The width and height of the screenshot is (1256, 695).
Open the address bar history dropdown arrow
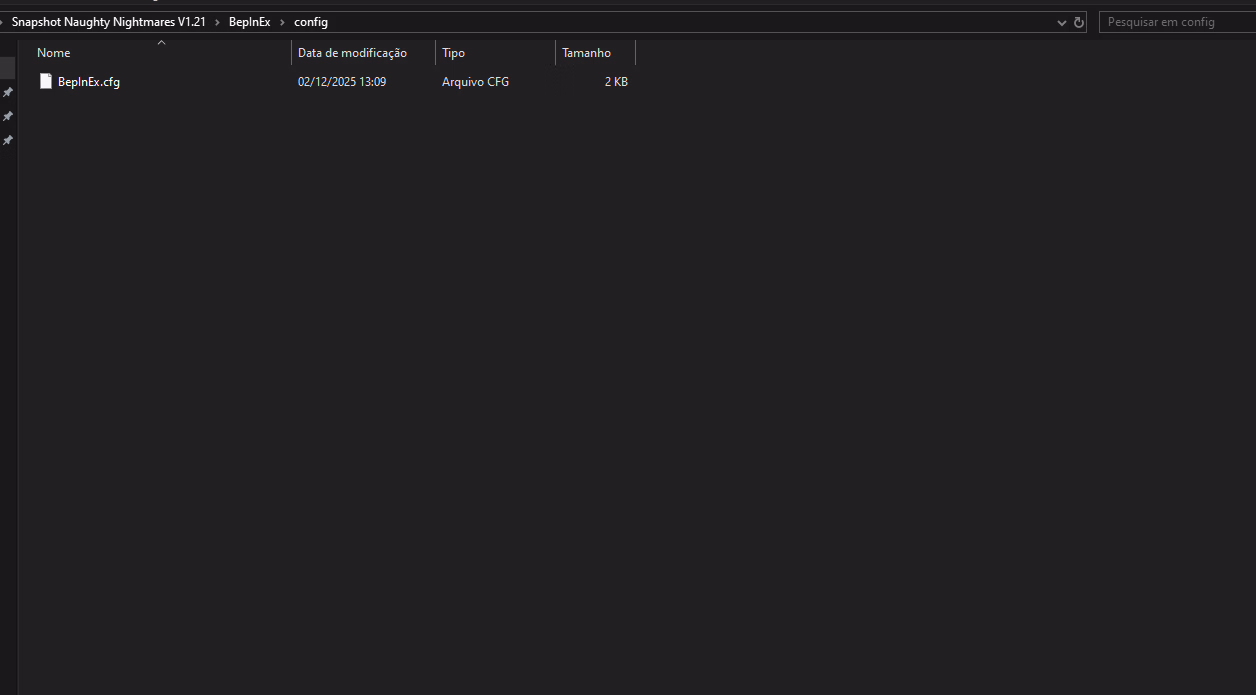click(x=1062, y=22)
